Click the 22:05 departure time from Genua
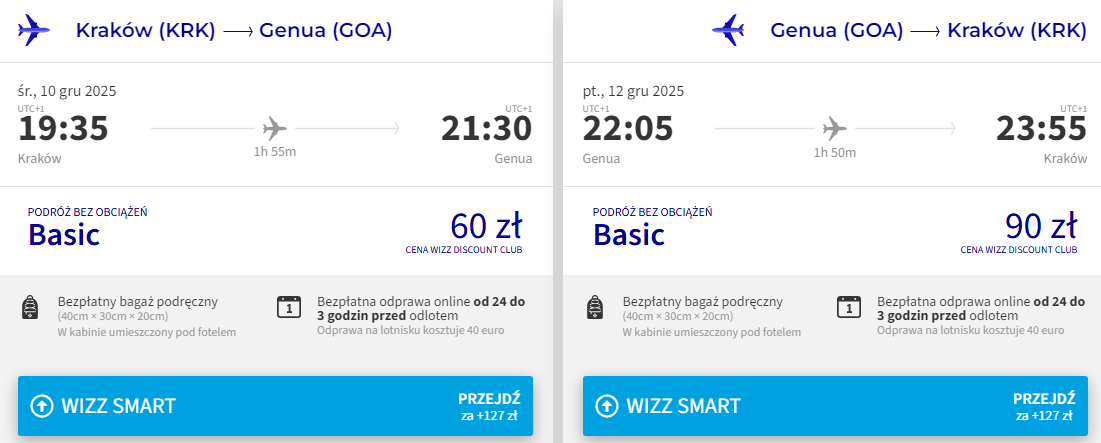 click(x=628, y=129)
